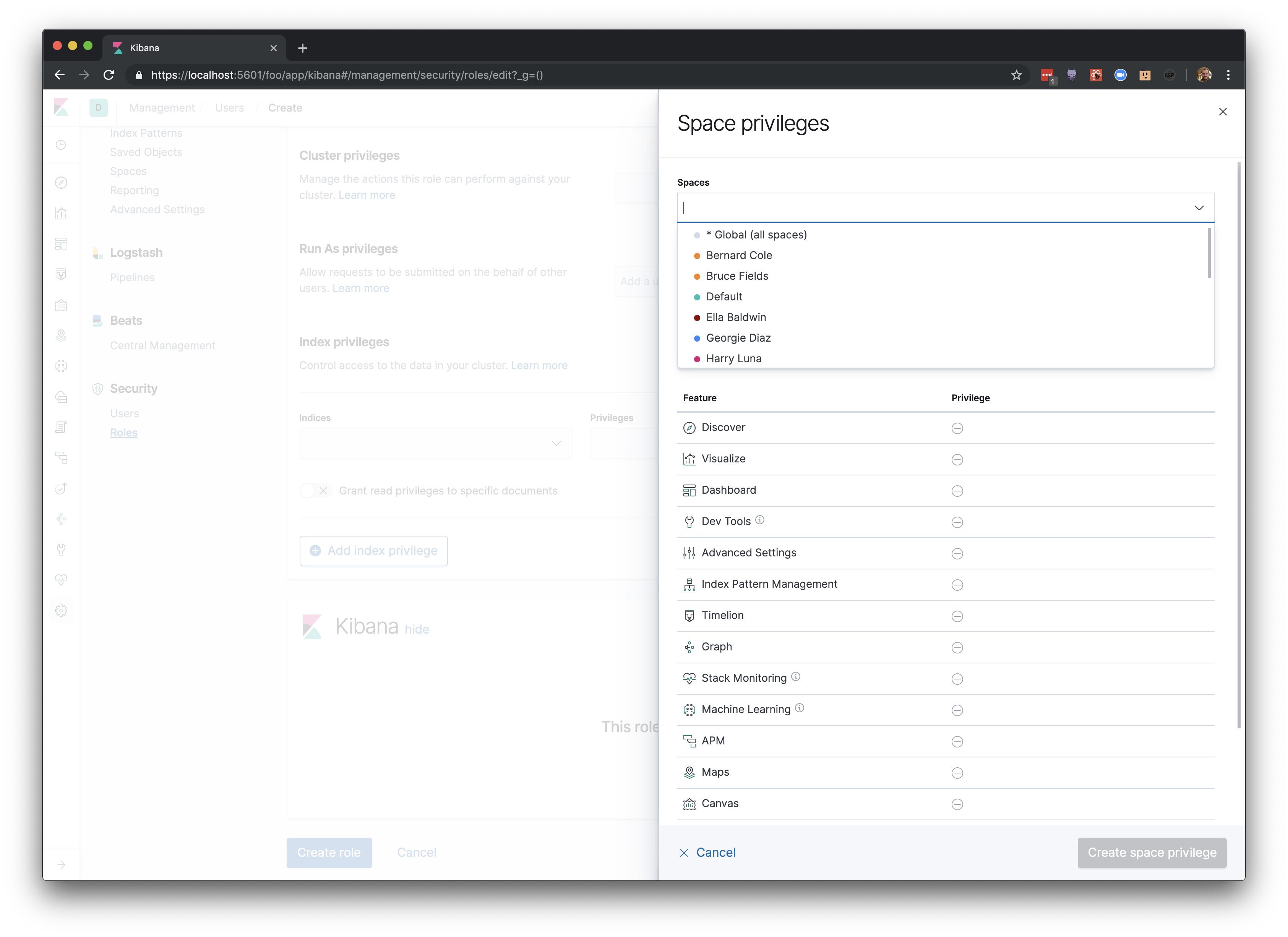Click the Machine Learning feature icon
1288x937 pixels.
click(x=689, y=709)
